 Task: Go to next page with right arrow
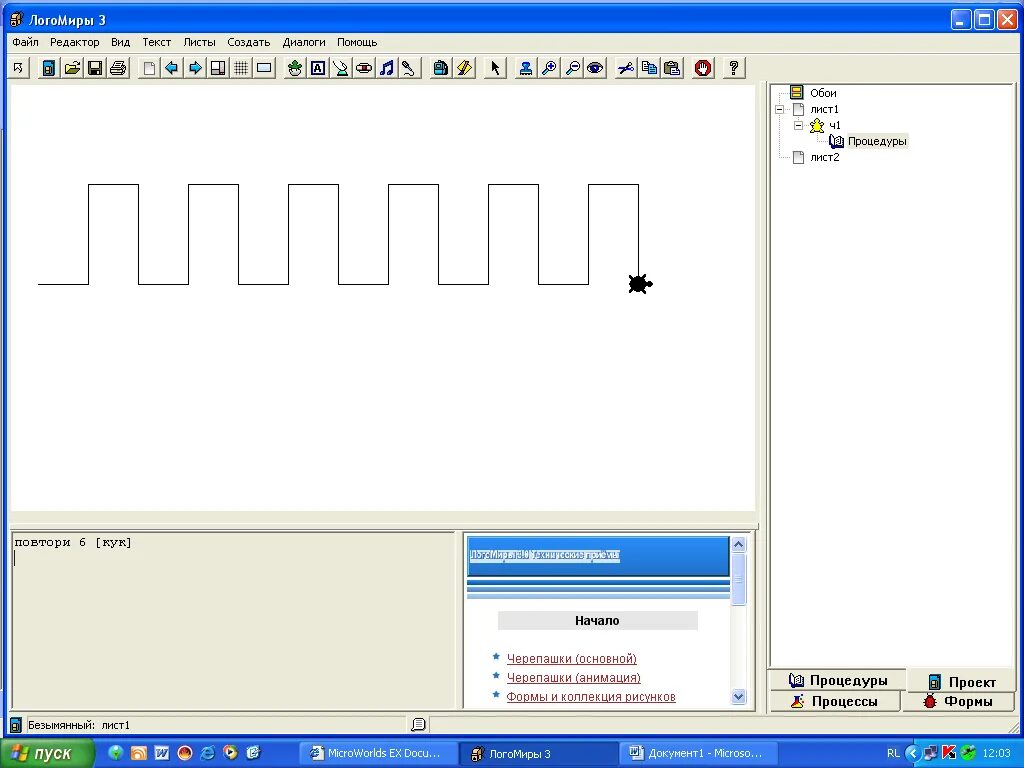point(195,68)
